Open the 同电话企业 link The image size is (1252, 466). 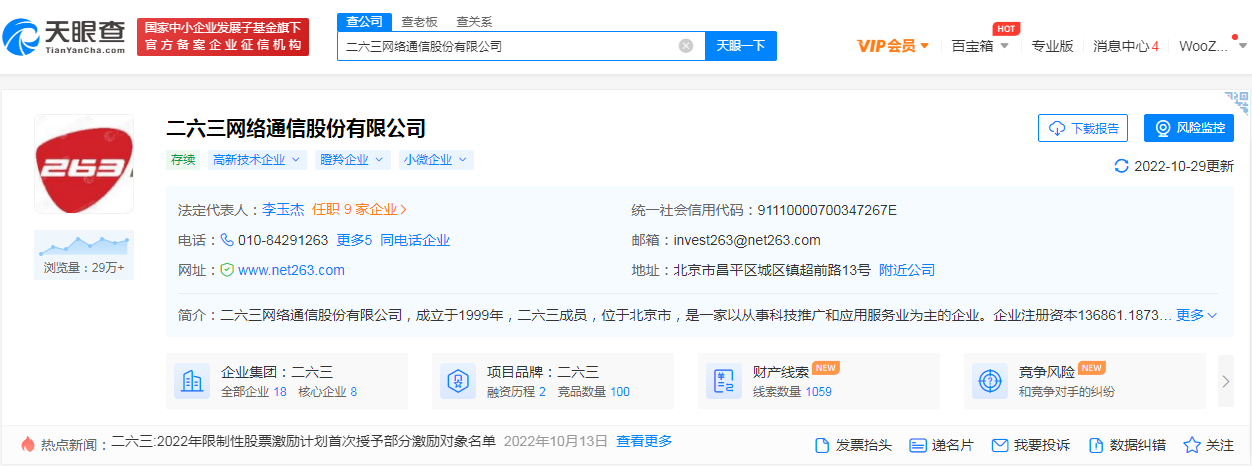click(415, 240)
